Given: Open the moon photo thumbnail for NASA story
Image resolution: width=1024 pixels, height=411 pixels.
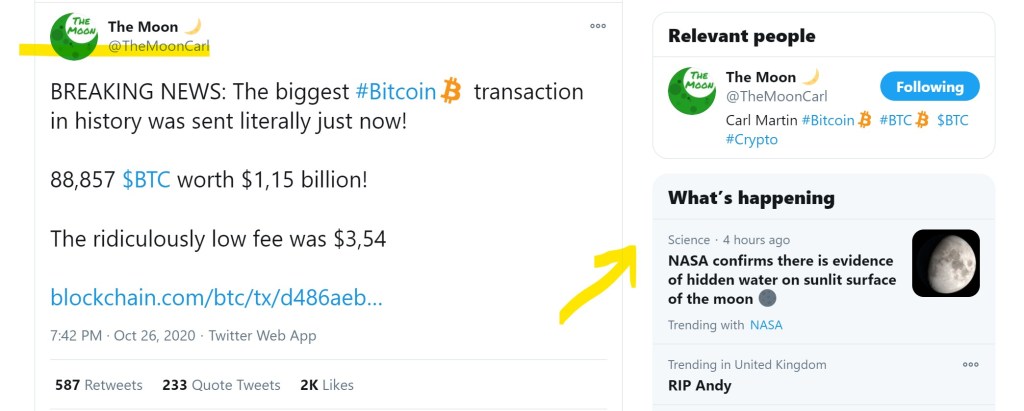Looking at the screenshot, I should pos(945,263).
